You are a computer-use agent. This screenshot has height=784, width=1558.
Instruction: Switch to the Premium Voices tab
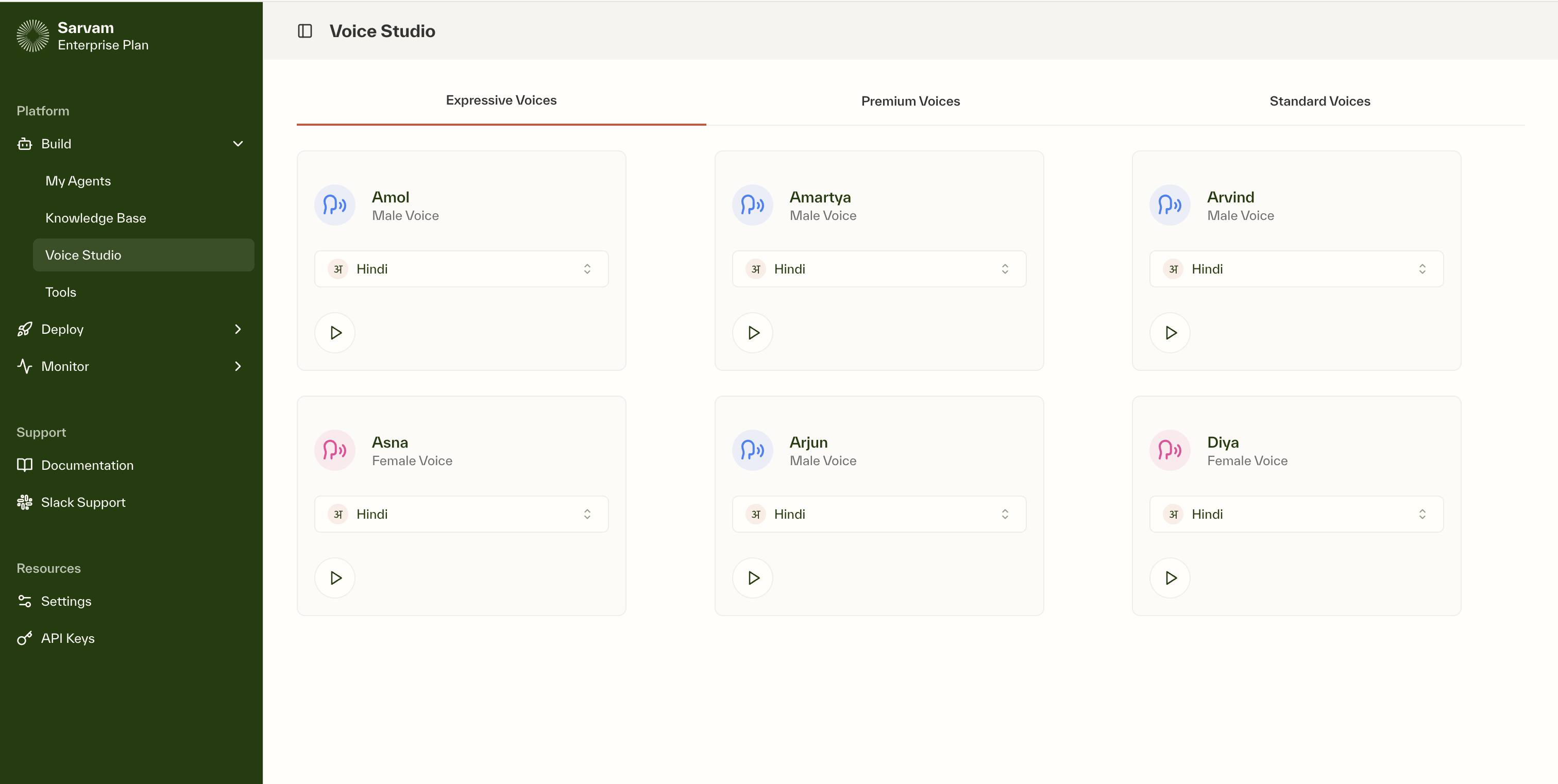910,101
